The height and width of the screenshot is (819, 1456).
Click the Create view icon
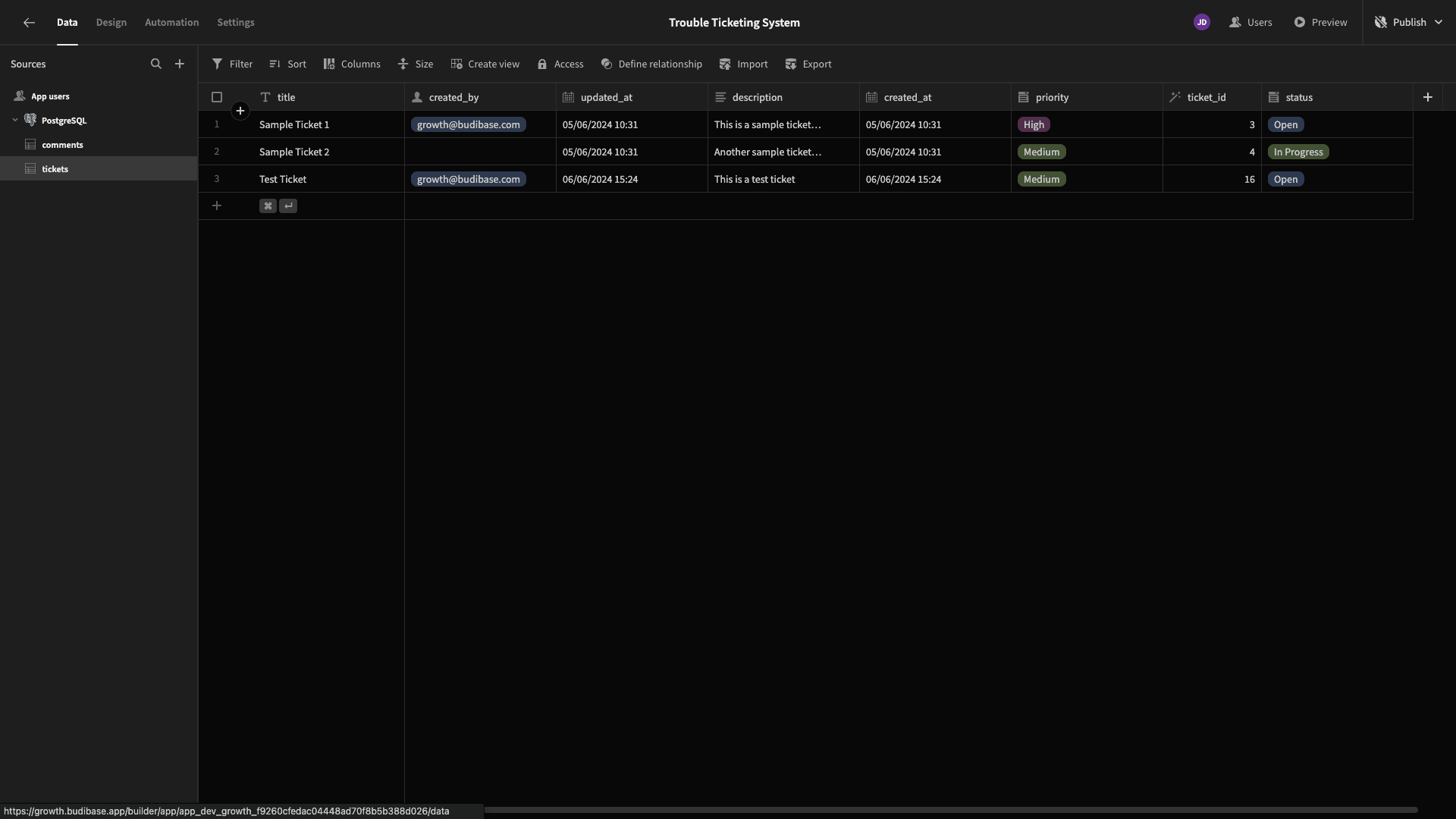pos(456,64)
